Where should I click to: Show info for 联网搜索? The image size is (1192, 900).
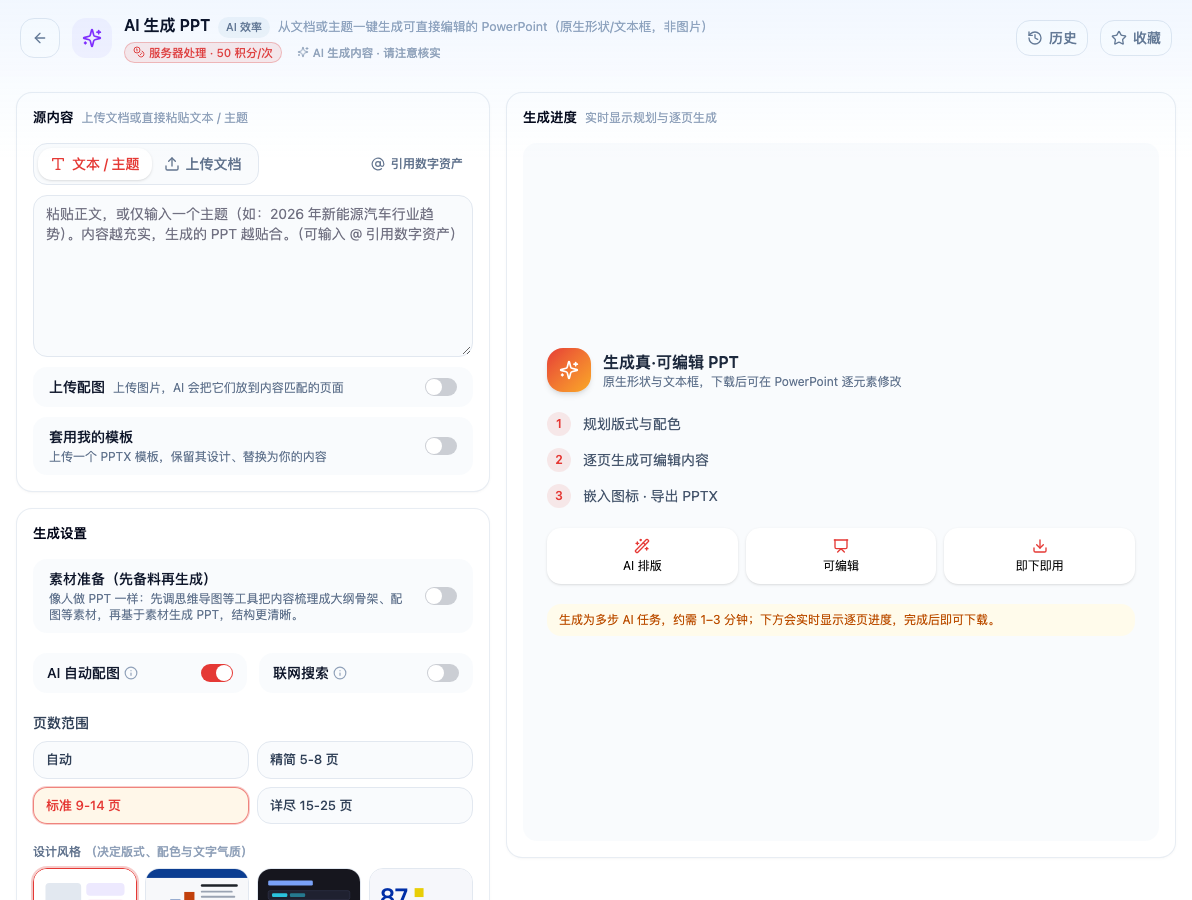(x=340, y=673)
